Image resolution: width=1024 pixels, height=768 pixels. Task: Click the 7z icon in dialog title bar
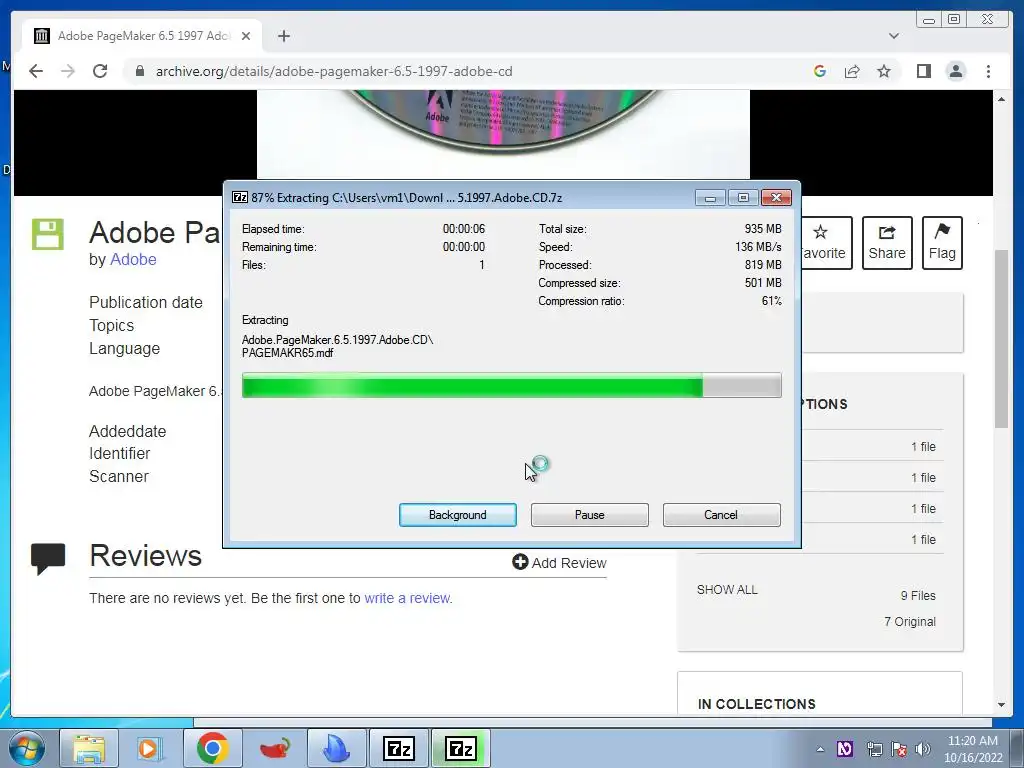coord(240,197)
